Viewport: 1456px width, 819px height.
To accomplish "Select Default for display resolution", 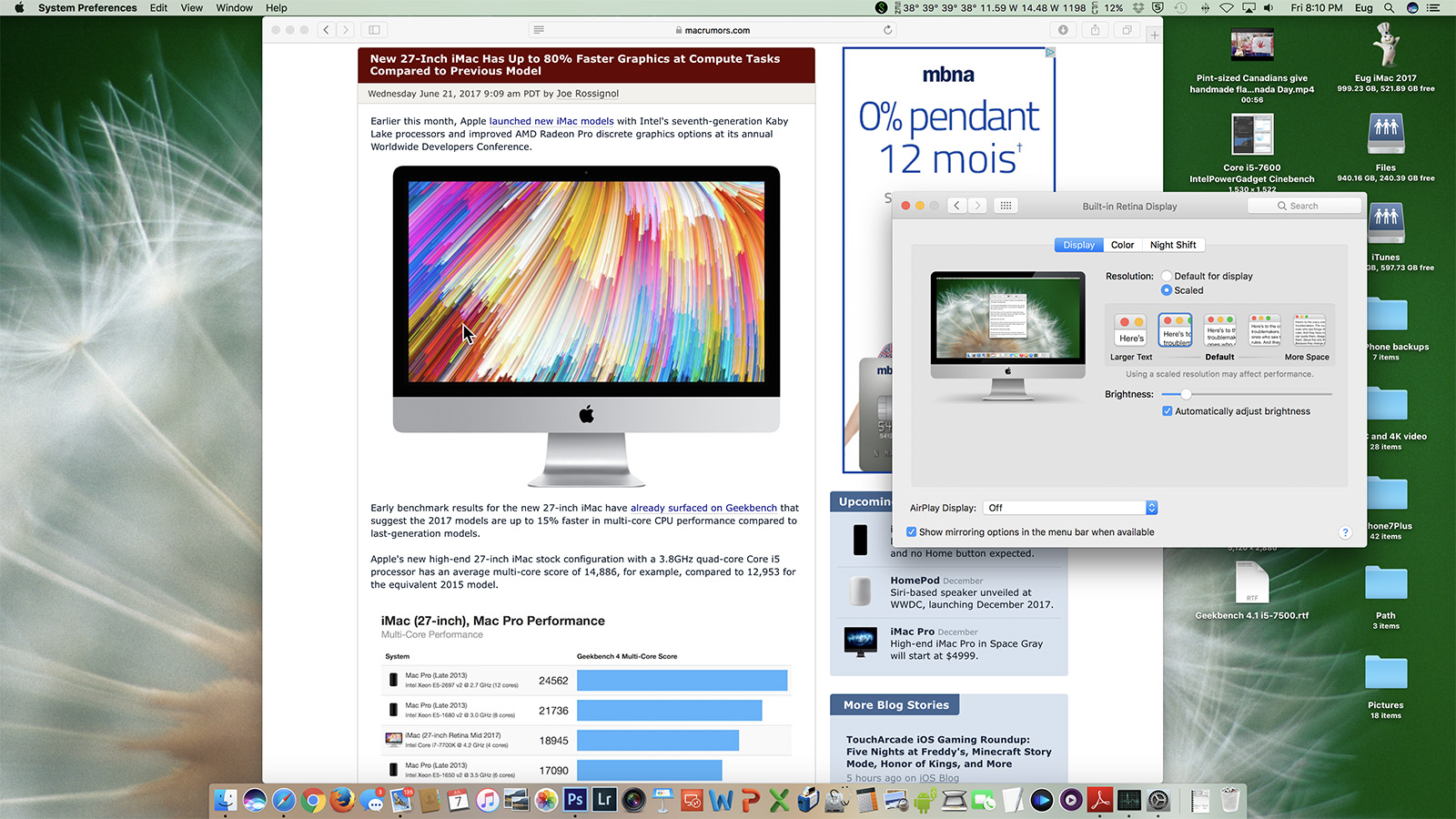I will [x=1167, y=276].
